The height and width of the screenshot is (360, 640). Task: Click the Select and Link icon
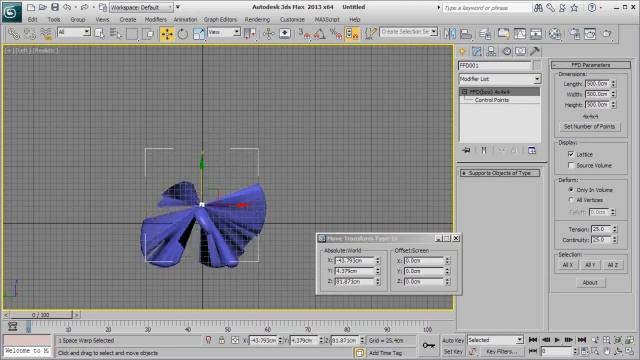(x=13, y=34)
